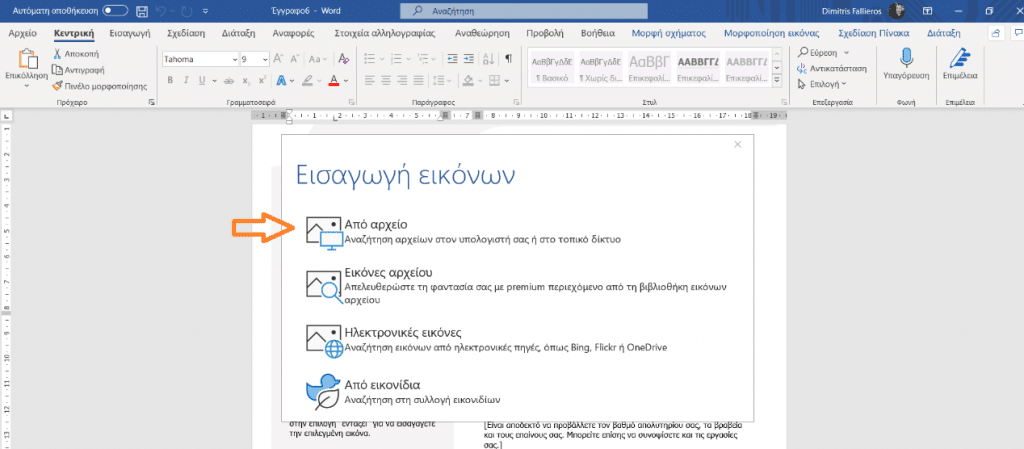Click the multilevel list icon
The width and height of the screenshot is (1024, 449).
(421, 59)
